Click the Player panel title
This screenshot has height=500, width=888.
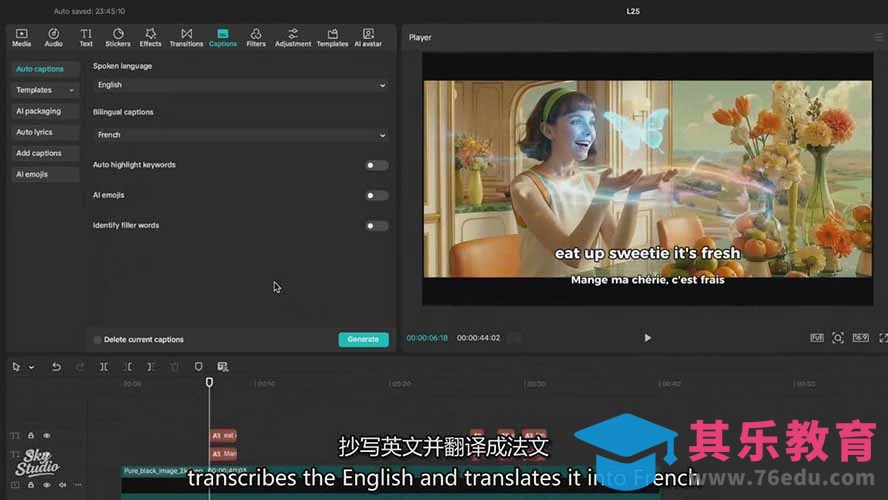click(420, 37)
